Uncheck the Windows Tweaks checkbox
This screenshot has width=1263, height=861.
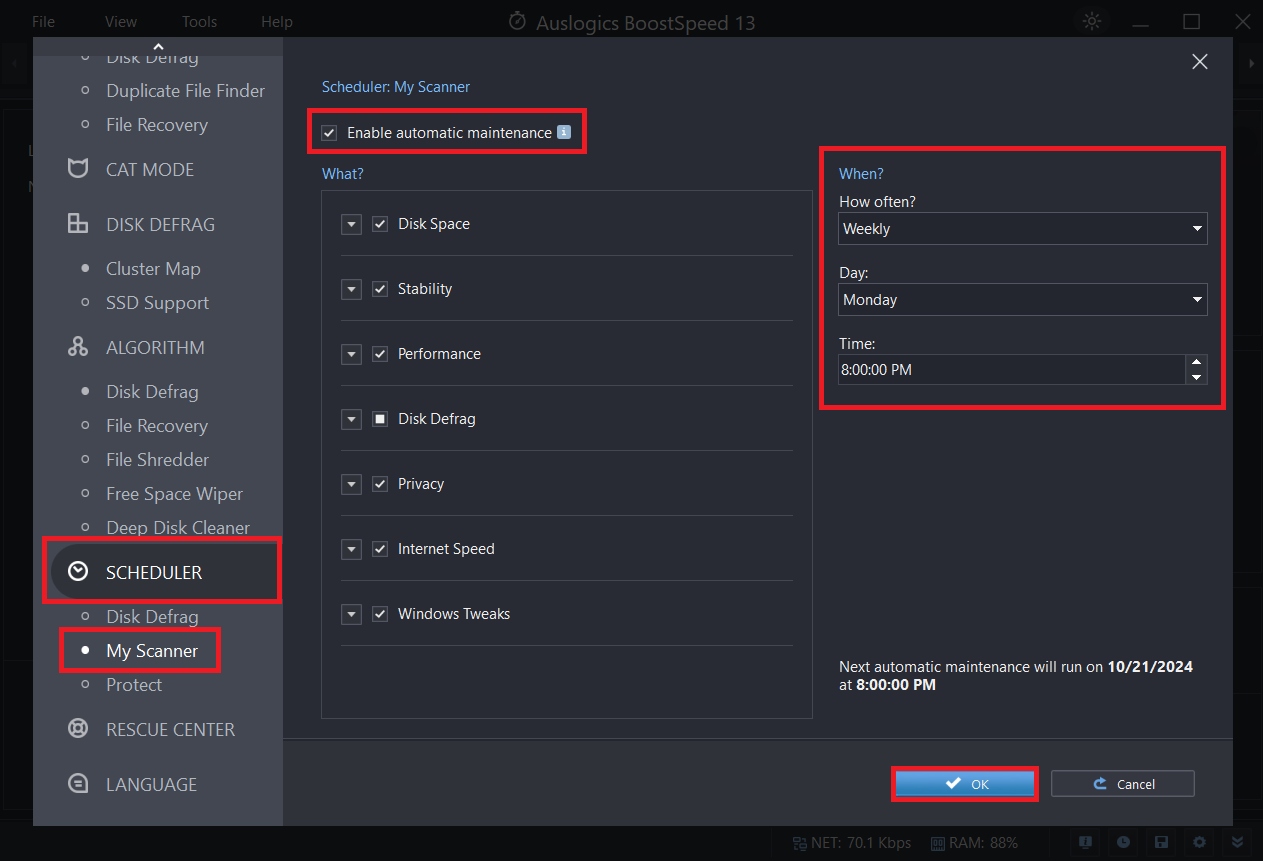coord(380,614)
